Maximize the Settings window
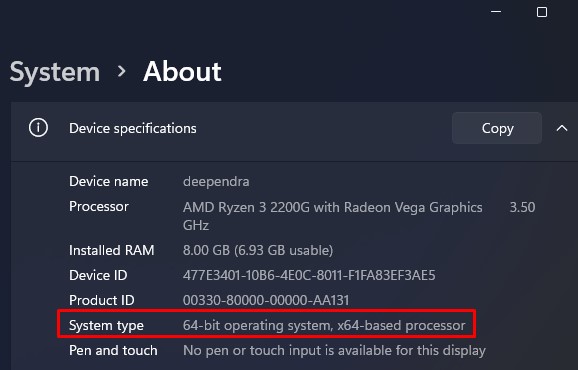This screenshot has width=578, height=370. 542,12
